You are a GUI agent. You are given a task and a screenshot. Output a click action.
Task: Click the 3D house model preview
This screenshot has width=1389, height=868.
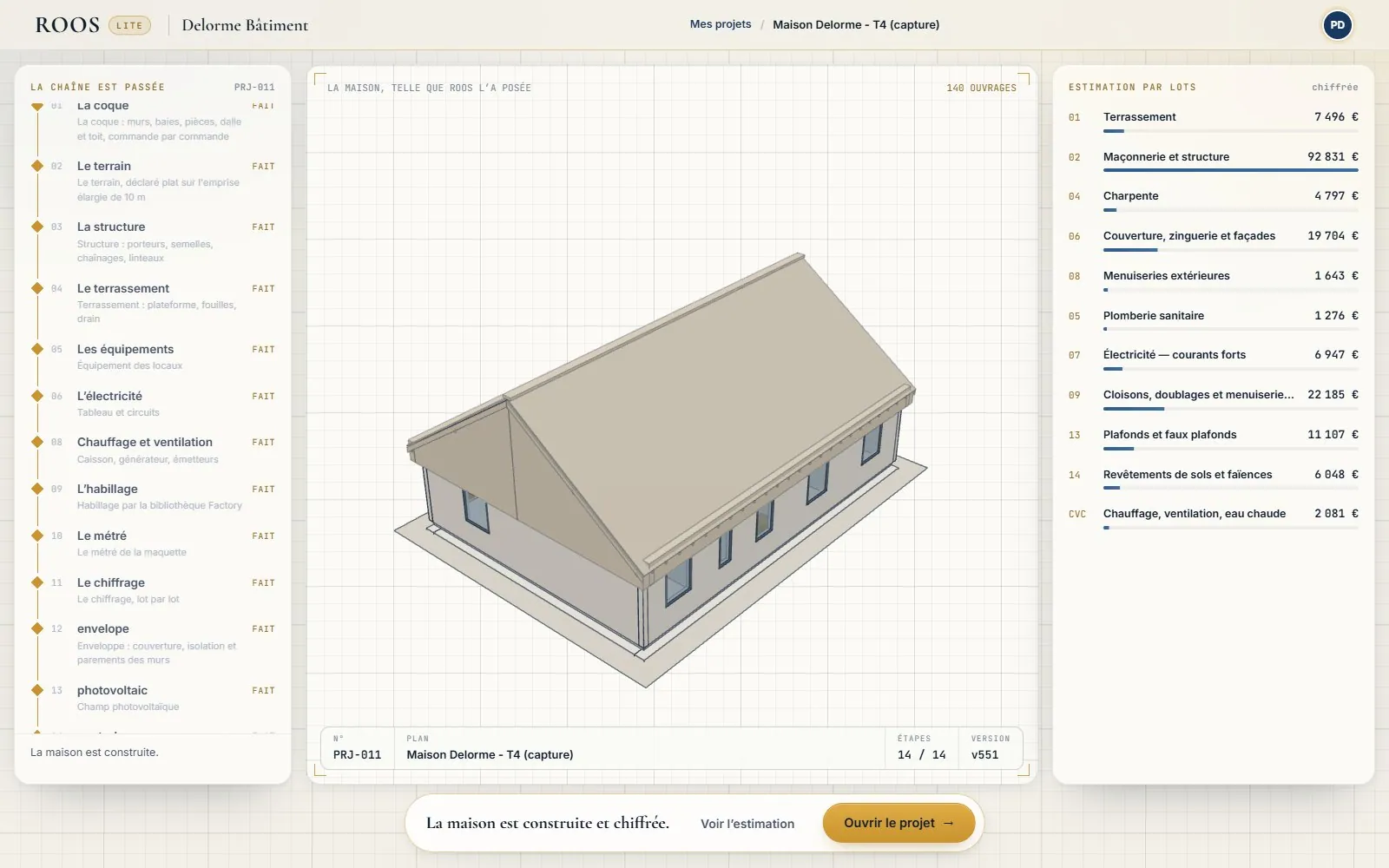pyautogui.click(x=660, y=469)
